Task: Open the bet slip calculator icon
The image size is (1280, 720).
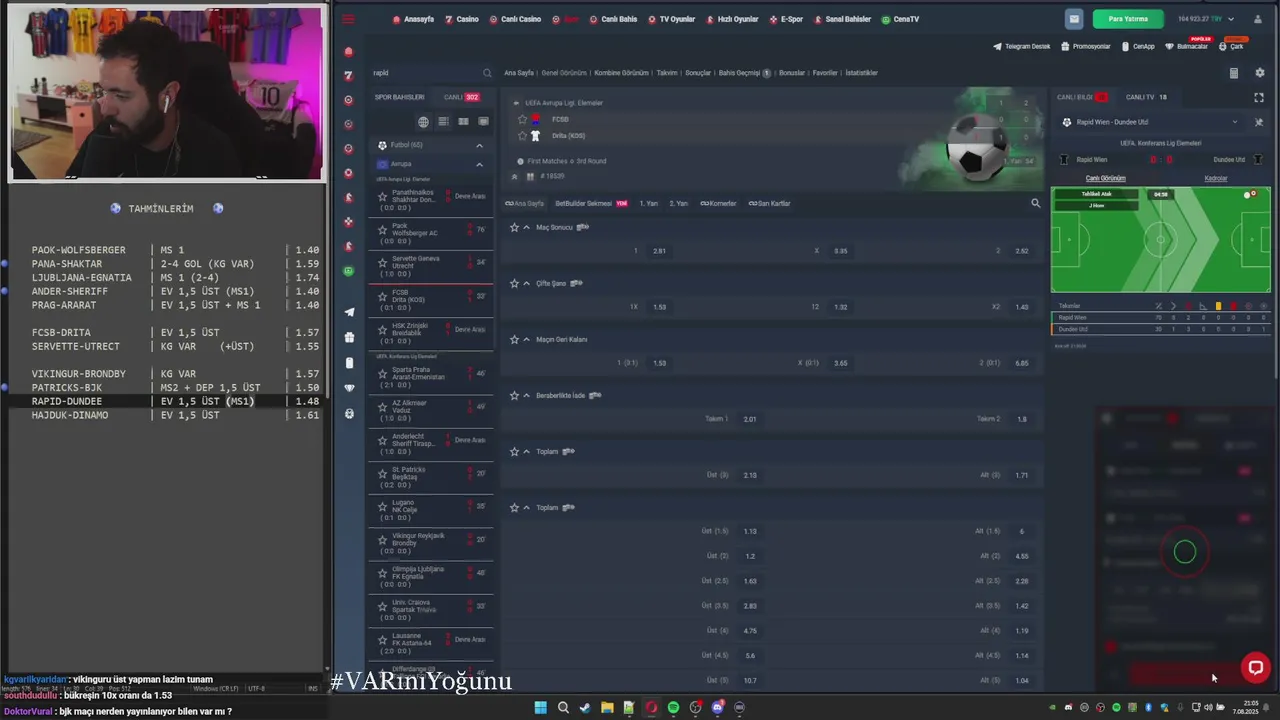Action: pyautogui.click(x=1233, y=73)
